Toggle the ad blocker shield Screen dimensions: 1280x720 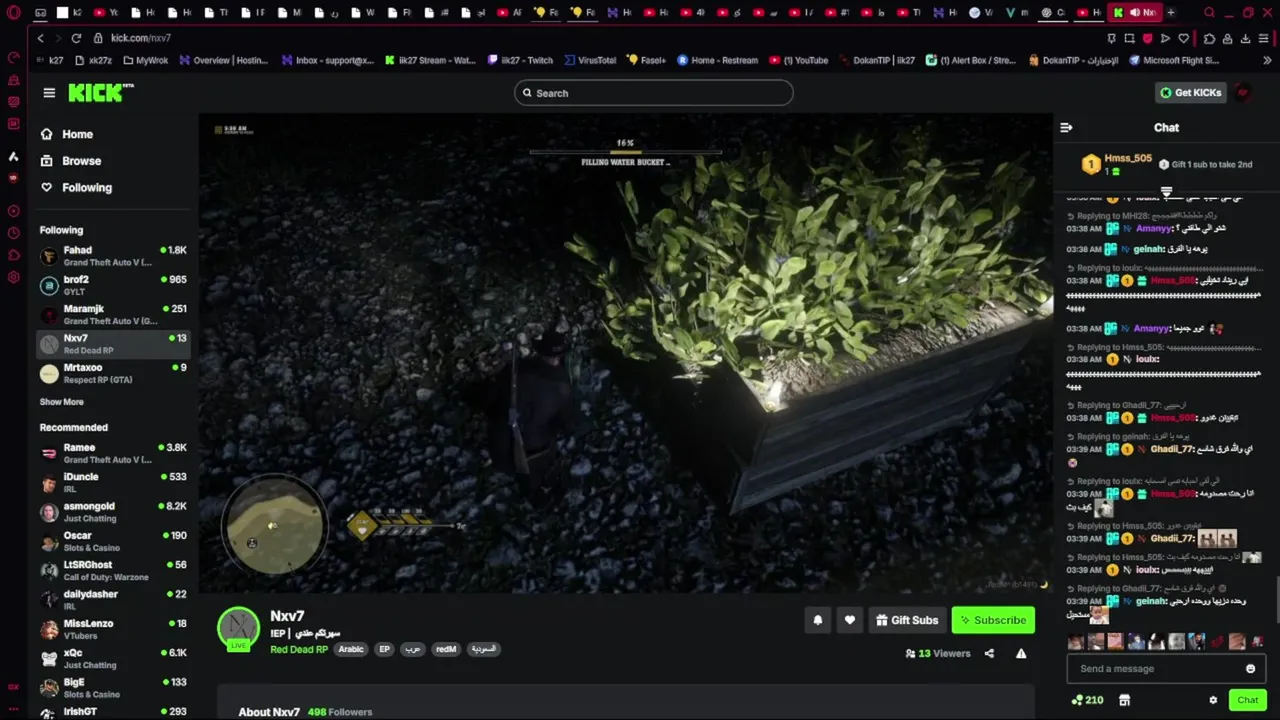[1147, 38]
